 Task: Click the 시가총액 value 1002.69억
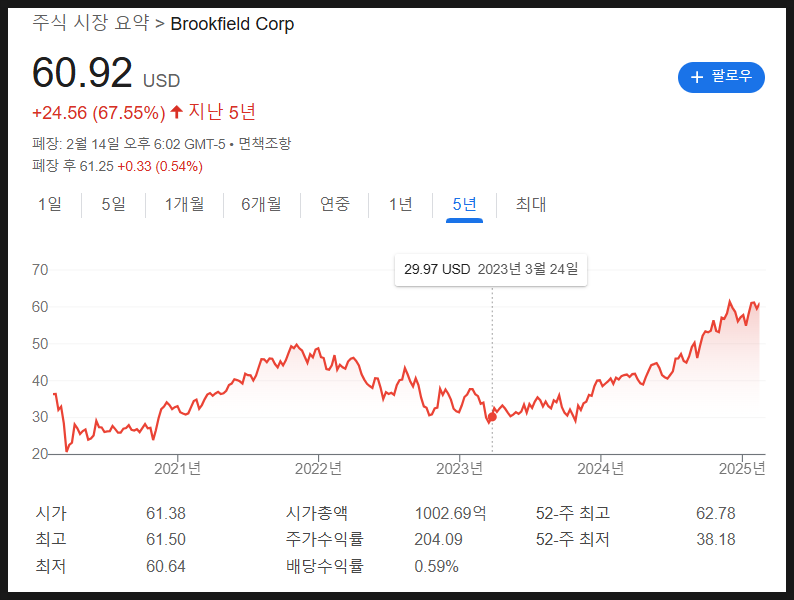(x=450, y=513)
